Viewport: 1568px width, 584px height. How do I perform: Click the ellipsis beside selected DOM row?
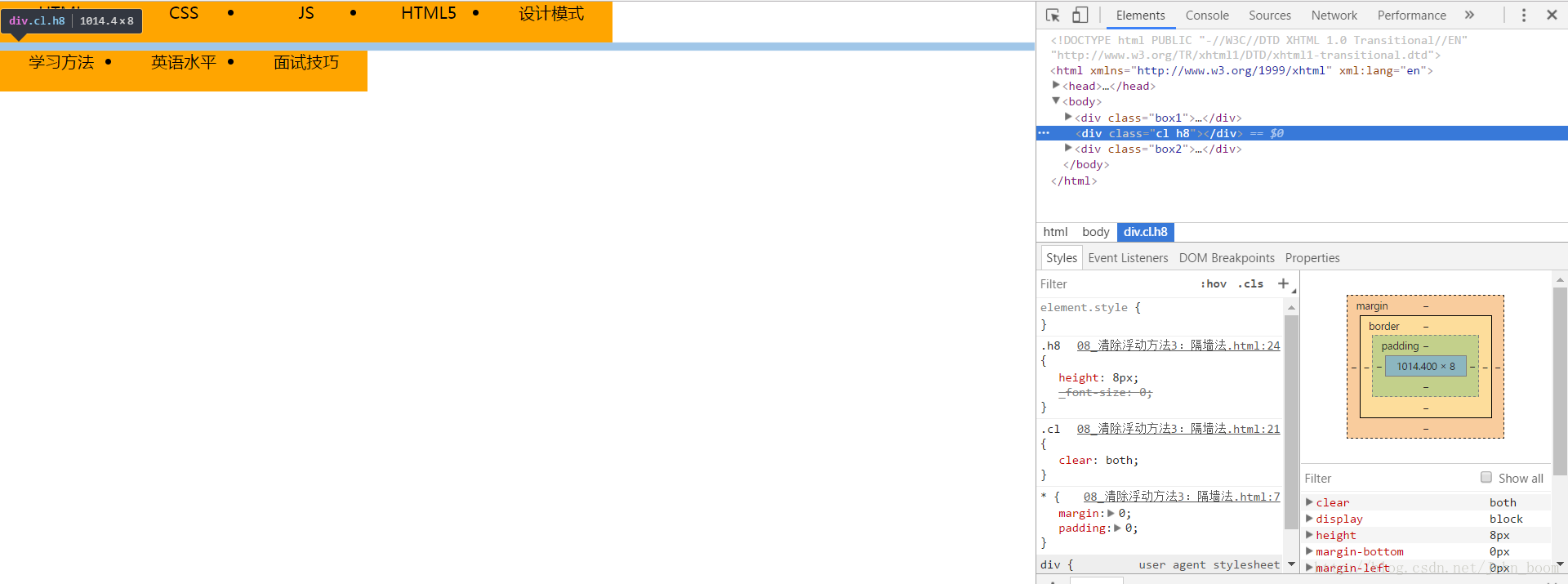click(x=1044, y=132)
